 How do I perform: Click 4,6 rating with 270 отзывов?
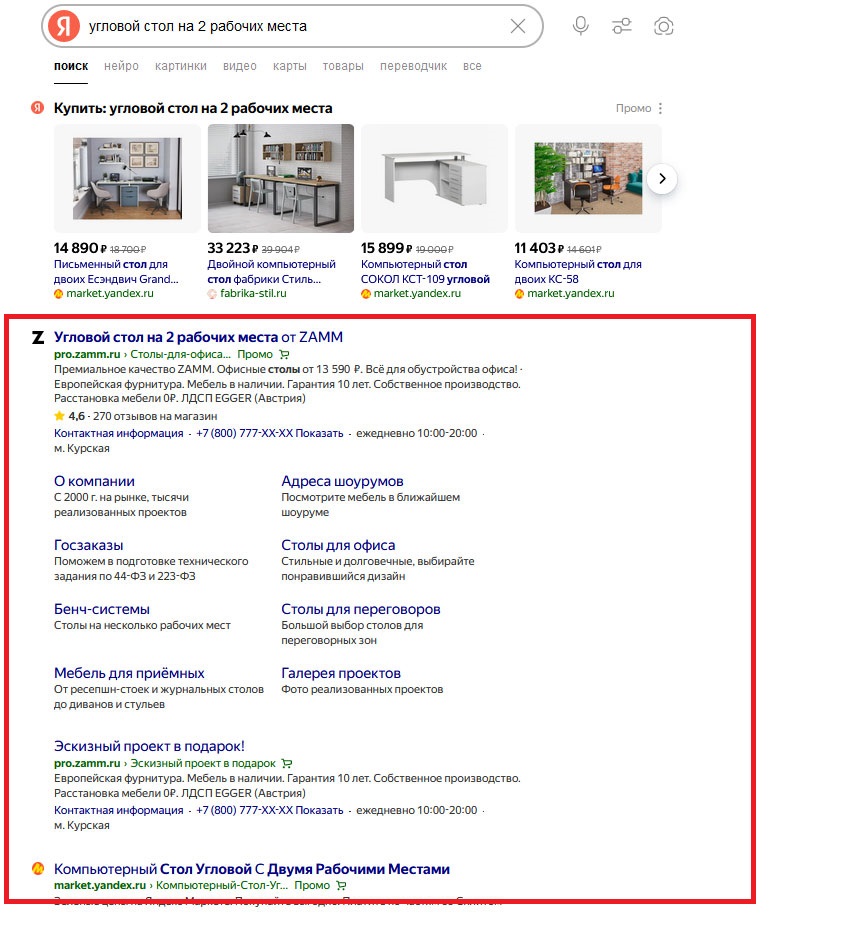tap(135, 416)
